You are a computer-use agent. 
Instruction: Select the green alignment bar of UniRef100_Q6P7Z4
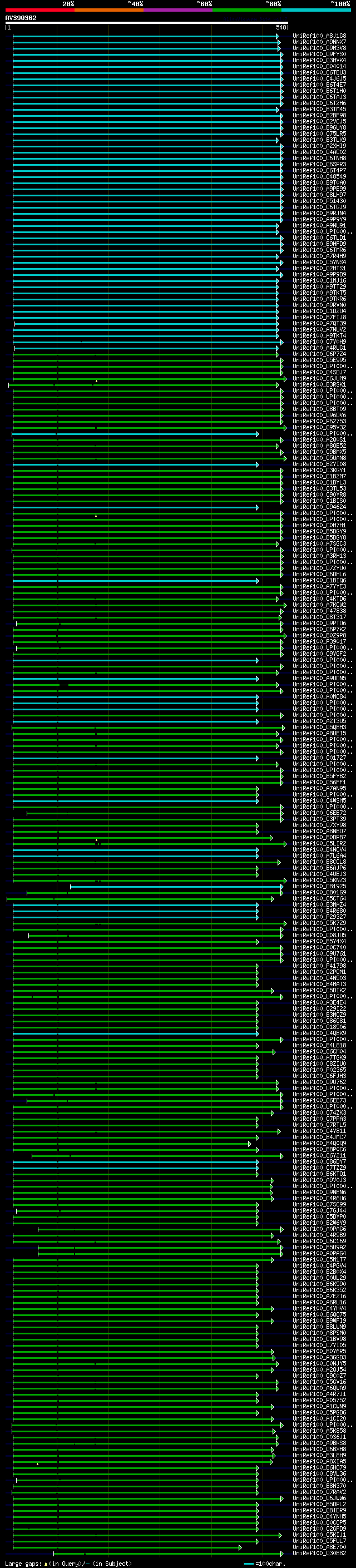coord(146,354)
